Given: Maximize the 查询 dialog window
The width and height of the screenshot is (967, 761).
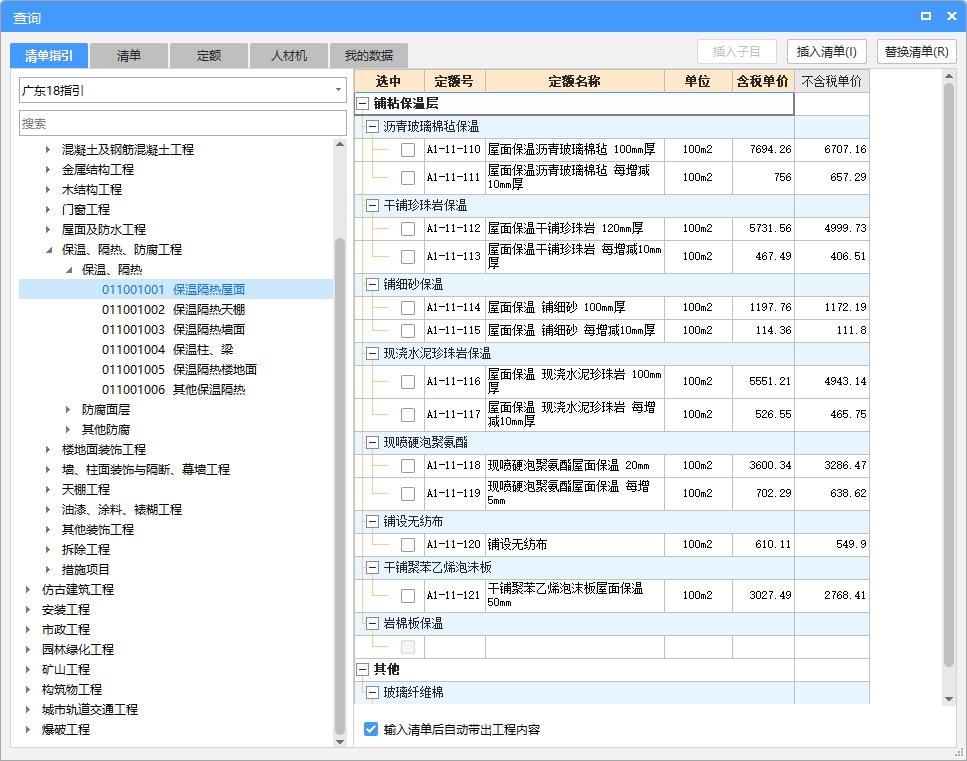Looking at the screenshot, I should pyautogui.click(x=925, y=16).
